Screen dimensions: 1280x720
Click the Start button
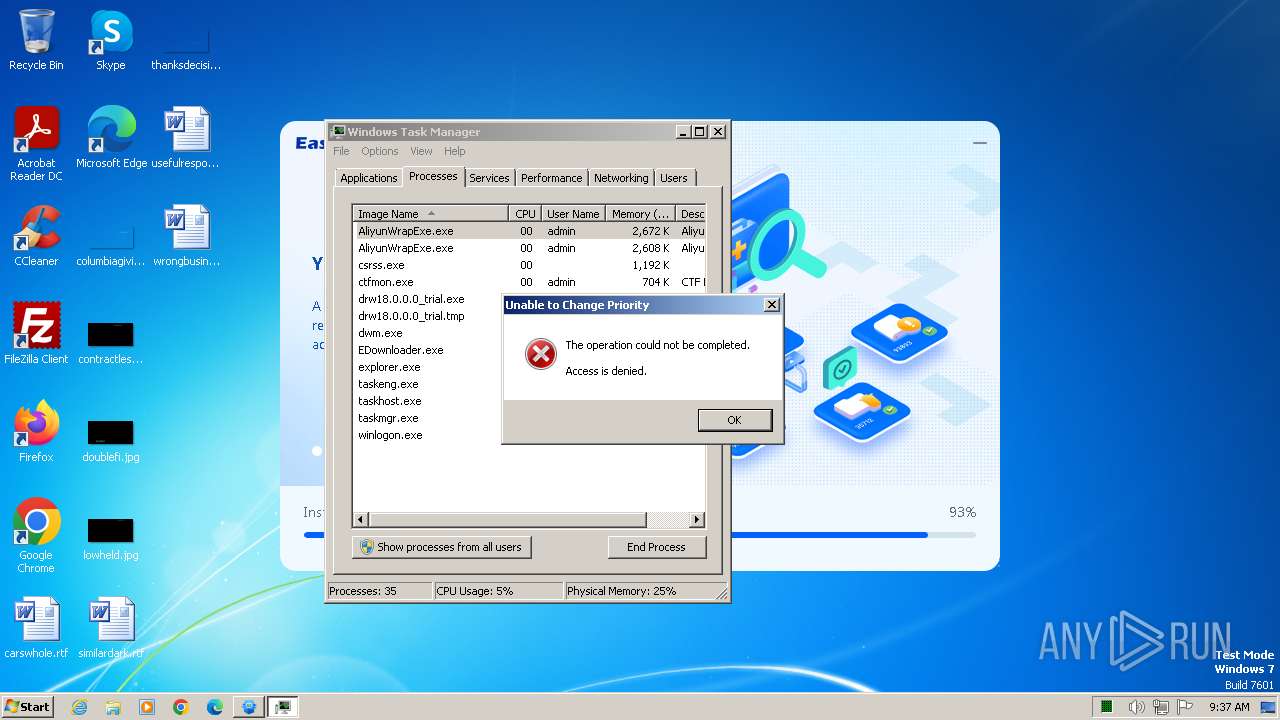(x=28, y=707)
